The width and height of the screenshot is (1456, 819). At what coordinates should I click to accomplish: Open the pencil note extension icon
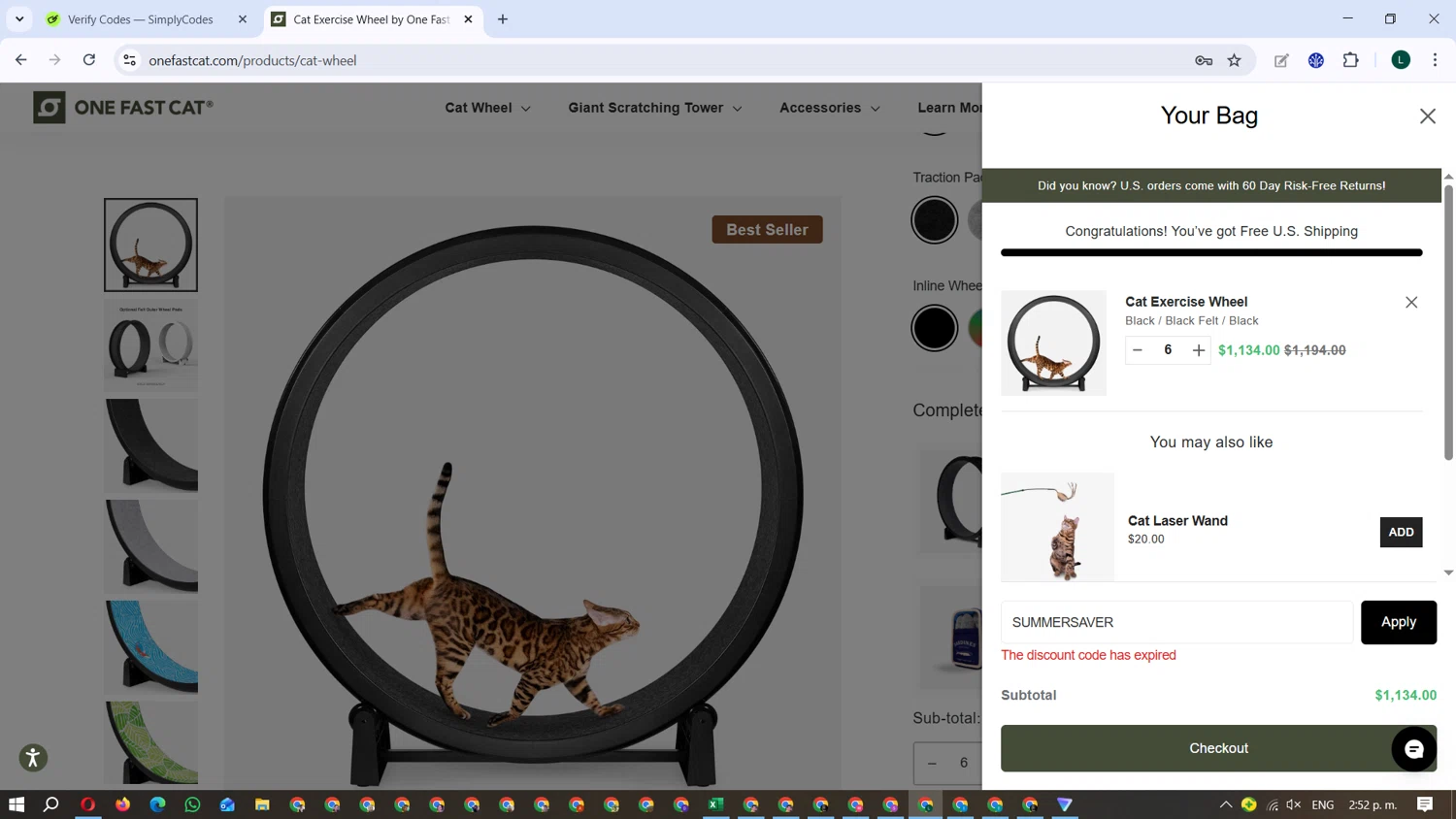pos(1281,60)
